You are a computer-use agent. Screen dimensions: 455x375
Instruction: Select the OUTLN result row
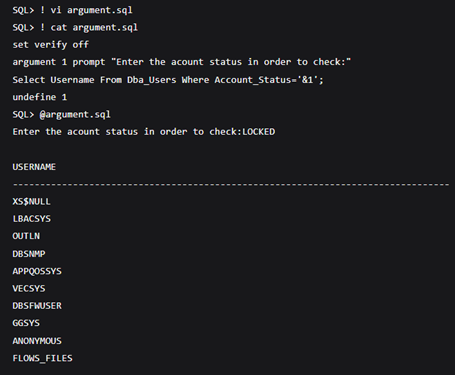26,236
